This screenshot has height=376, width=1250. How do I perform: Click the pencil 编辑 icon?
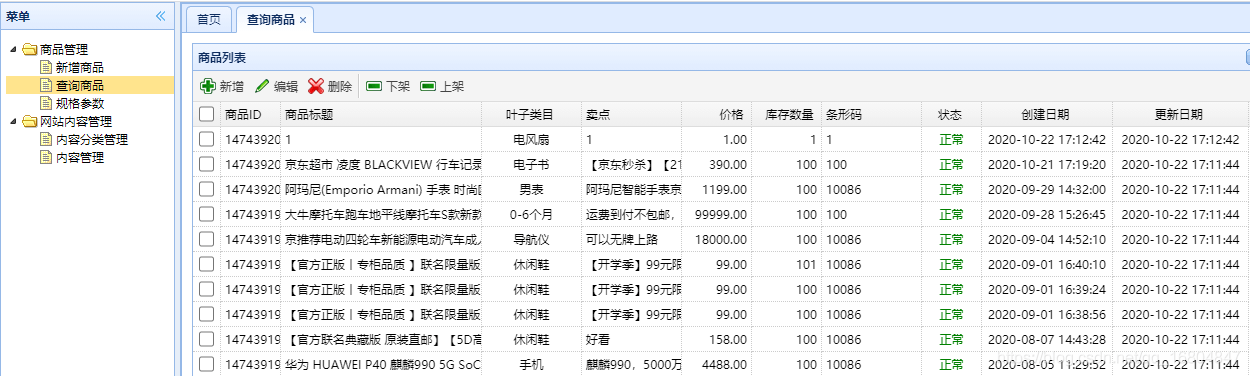point(262,87)
